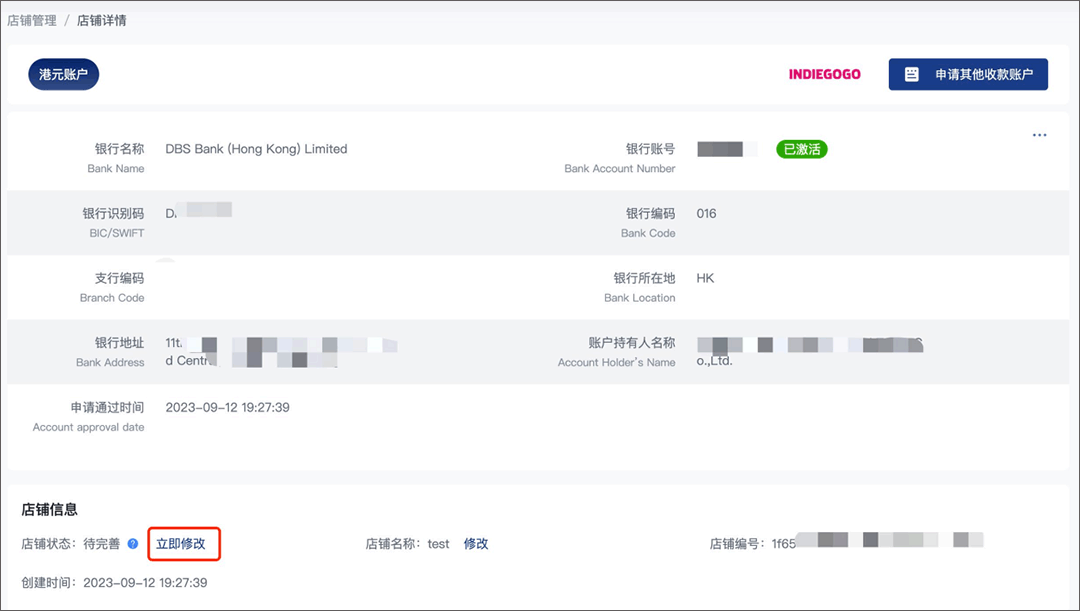Viewport: 1080px width, 611px height.
Task: Open the three-dot more options menu
Action: [x=1039, y=135]
